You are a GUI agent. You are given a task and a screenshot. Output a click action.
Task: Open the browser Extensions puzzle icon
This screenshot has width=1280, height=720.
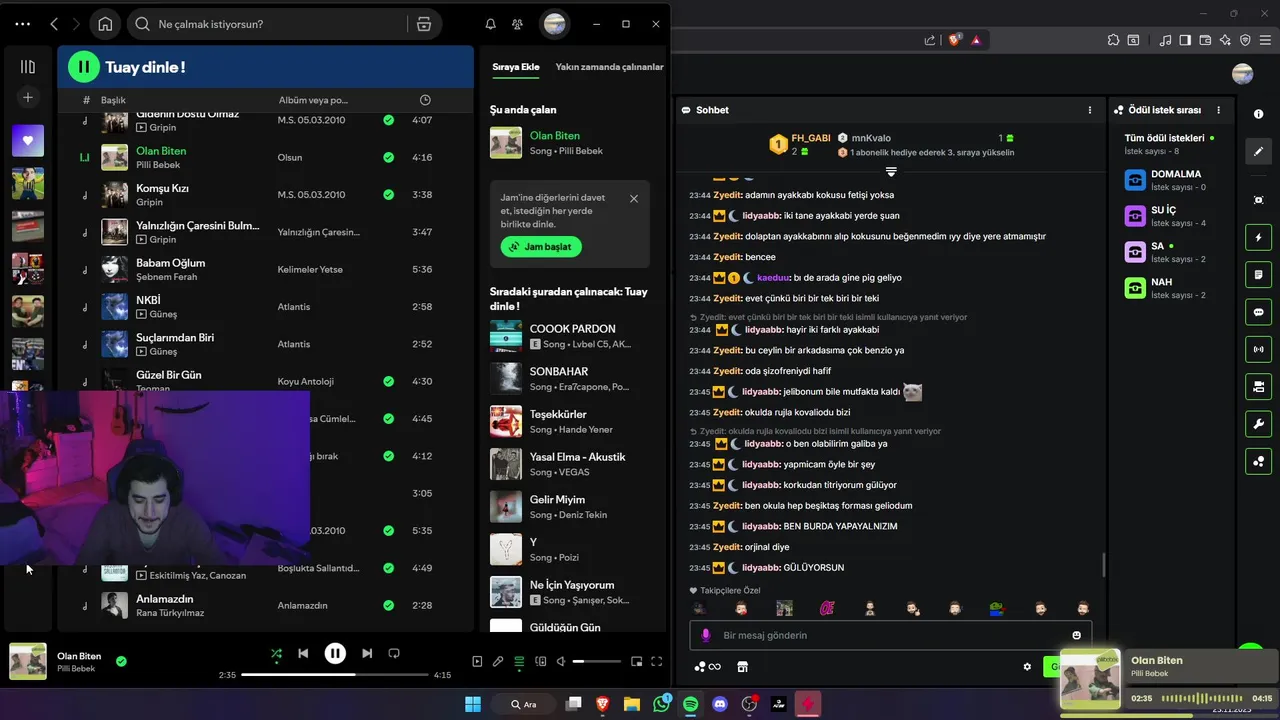1113,40
